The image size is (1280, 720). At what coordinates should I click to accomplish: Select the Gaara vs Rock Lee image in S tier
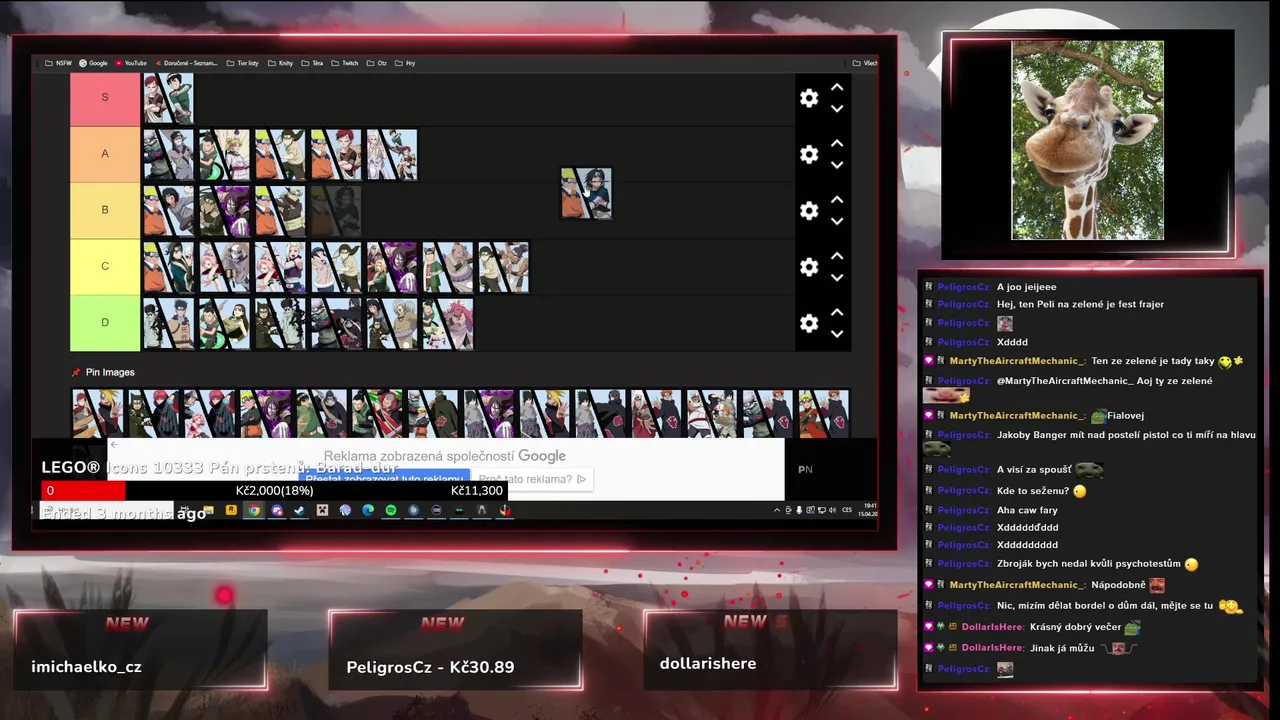click(x=168, y=98)
